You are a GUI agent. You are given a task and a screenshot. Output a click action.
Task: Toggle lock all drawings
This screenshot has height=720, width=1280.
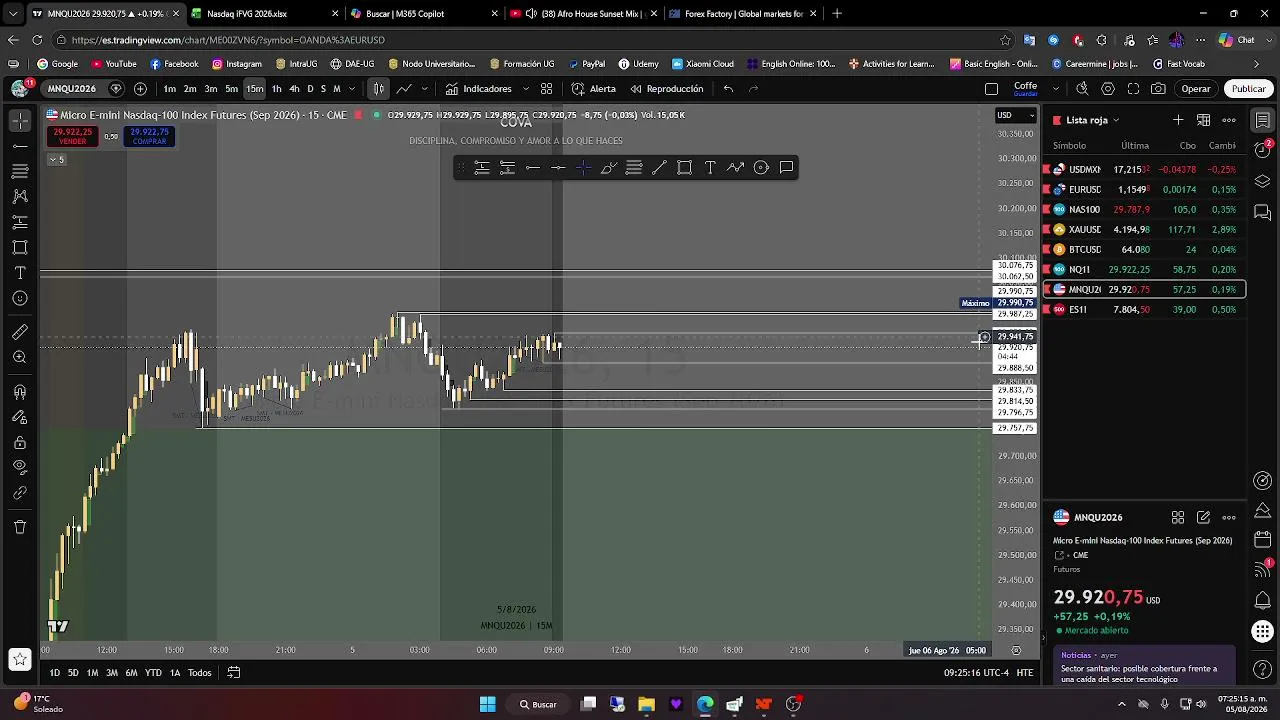[x=20, y=442]
